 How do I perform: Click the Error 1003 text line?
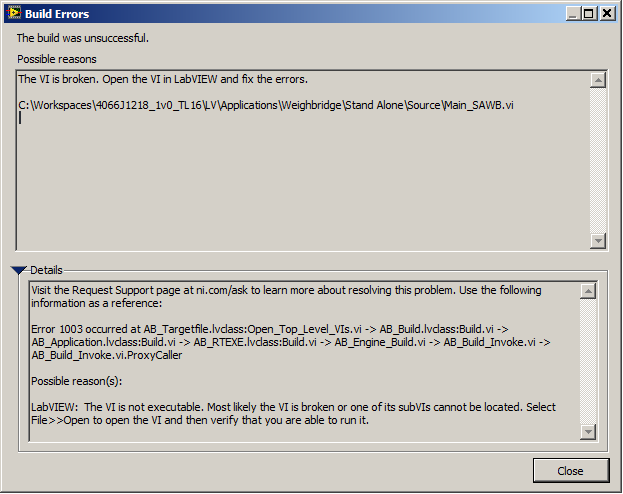click(270, 329)
